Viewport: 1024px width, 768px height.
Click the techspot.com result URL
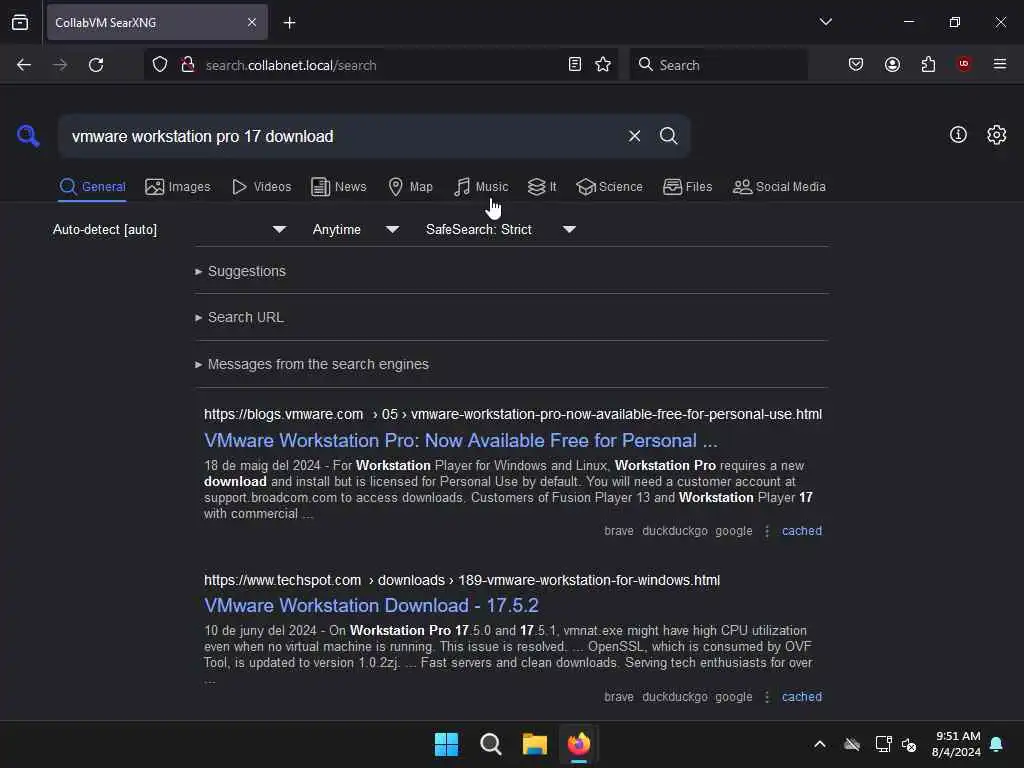[x=462, y=580]
